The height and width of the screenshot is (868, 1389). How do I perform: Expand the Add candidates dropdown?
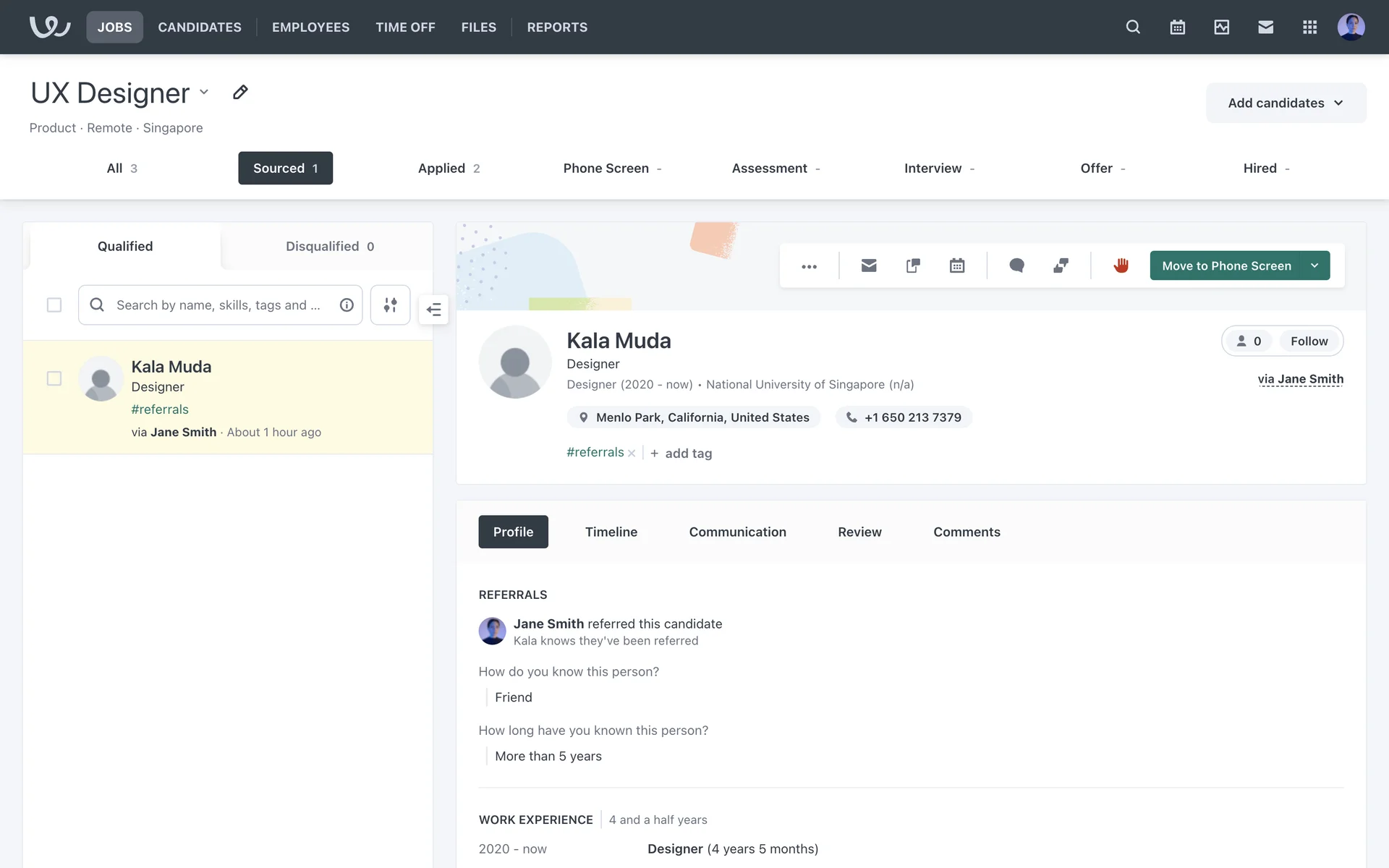tap(1286, 103)
